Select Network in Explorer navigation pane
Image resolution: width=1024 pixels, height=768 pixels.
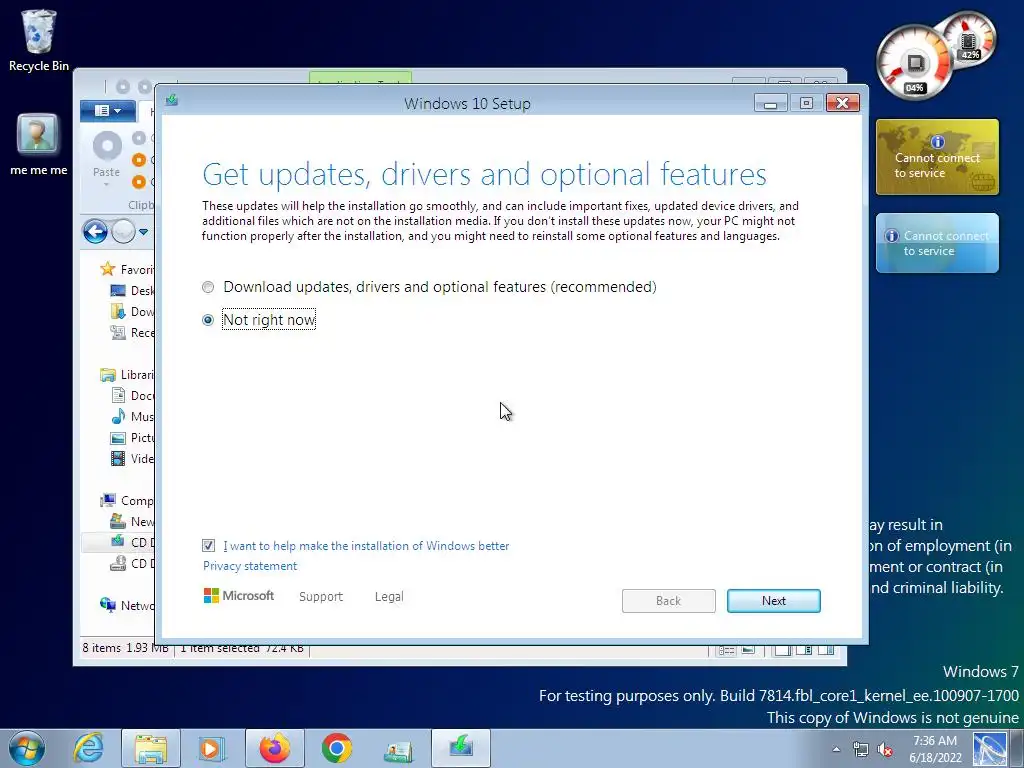coord(127,605)
